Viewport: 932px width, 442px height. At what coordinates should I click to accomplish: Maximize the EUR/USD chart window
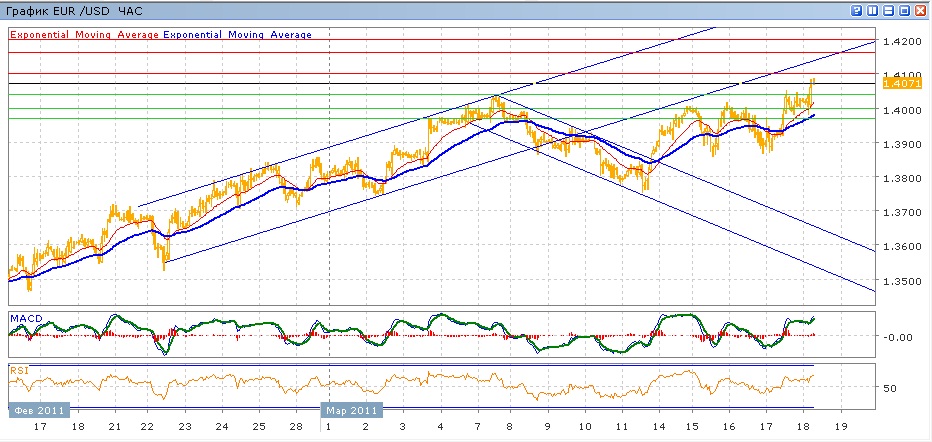[904, 10]
